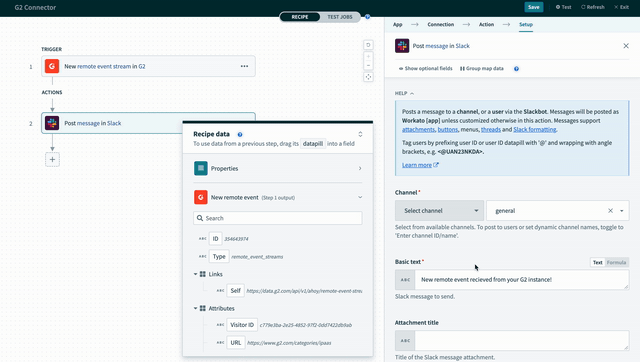Collapse the Attributes tree group

(196, 309)
